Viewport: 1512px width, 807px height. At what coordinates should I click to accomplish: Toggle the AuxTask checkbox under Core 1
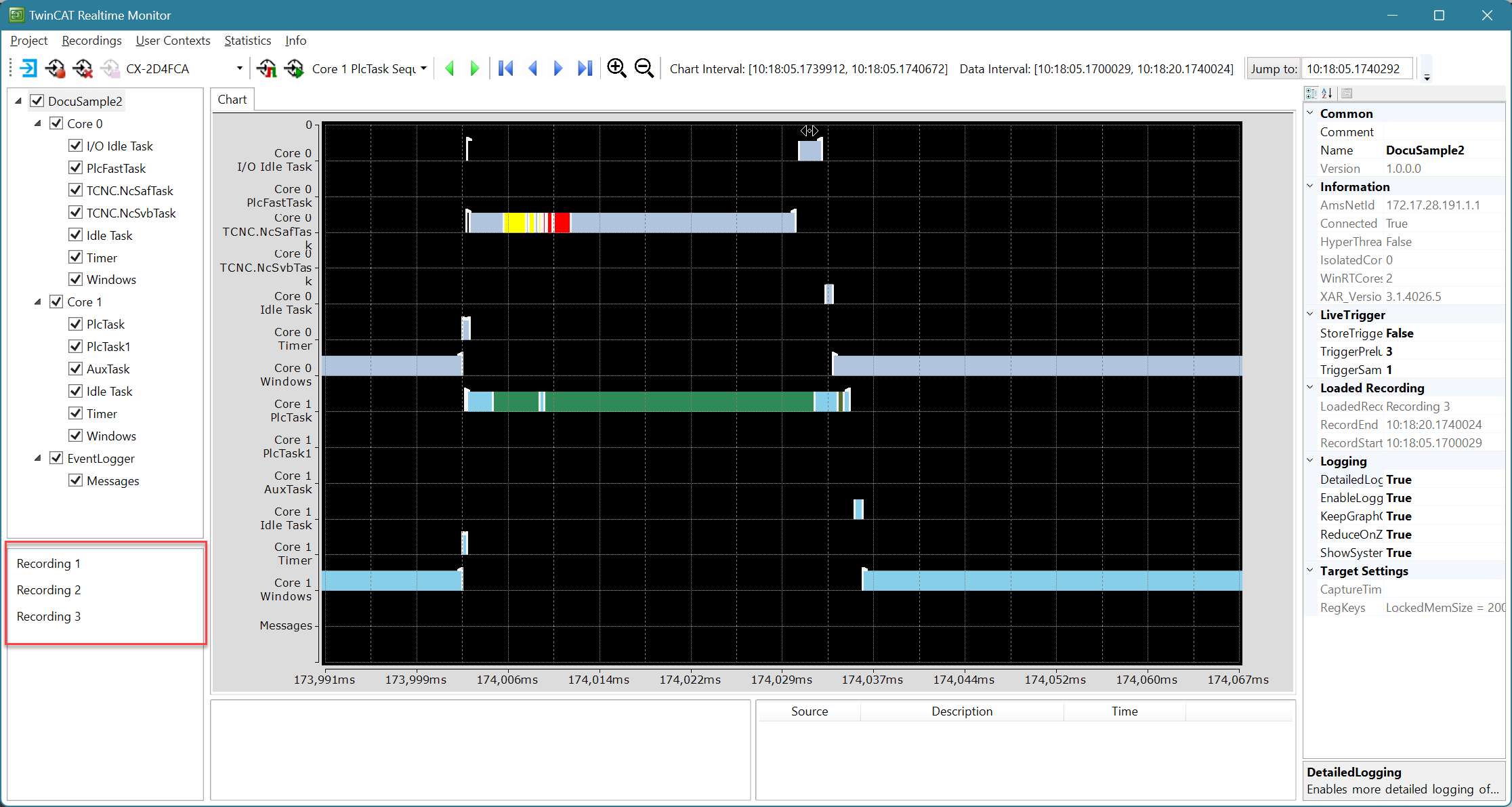pyautogui.click(x=76, y=369)
